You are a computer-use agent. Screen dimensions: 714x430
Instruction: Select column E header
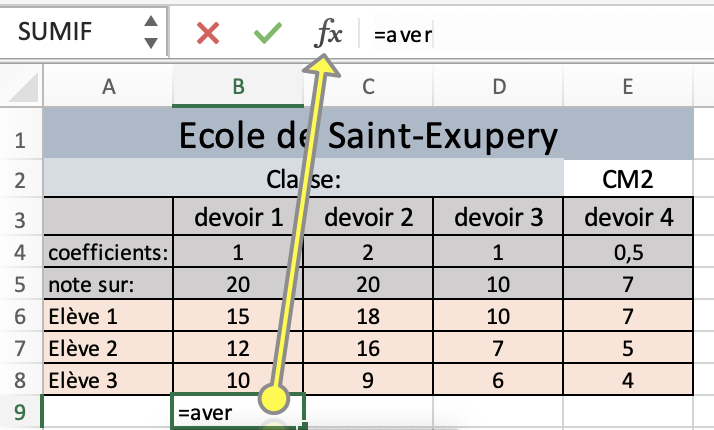pyautogui.click(x=628, y=87)
